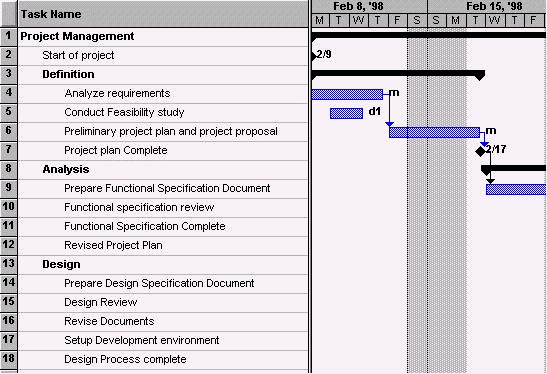Select the Conduct Feasibility study Gantt bar
The width and height of the screenshot is (547, 374).
[346, 113]
